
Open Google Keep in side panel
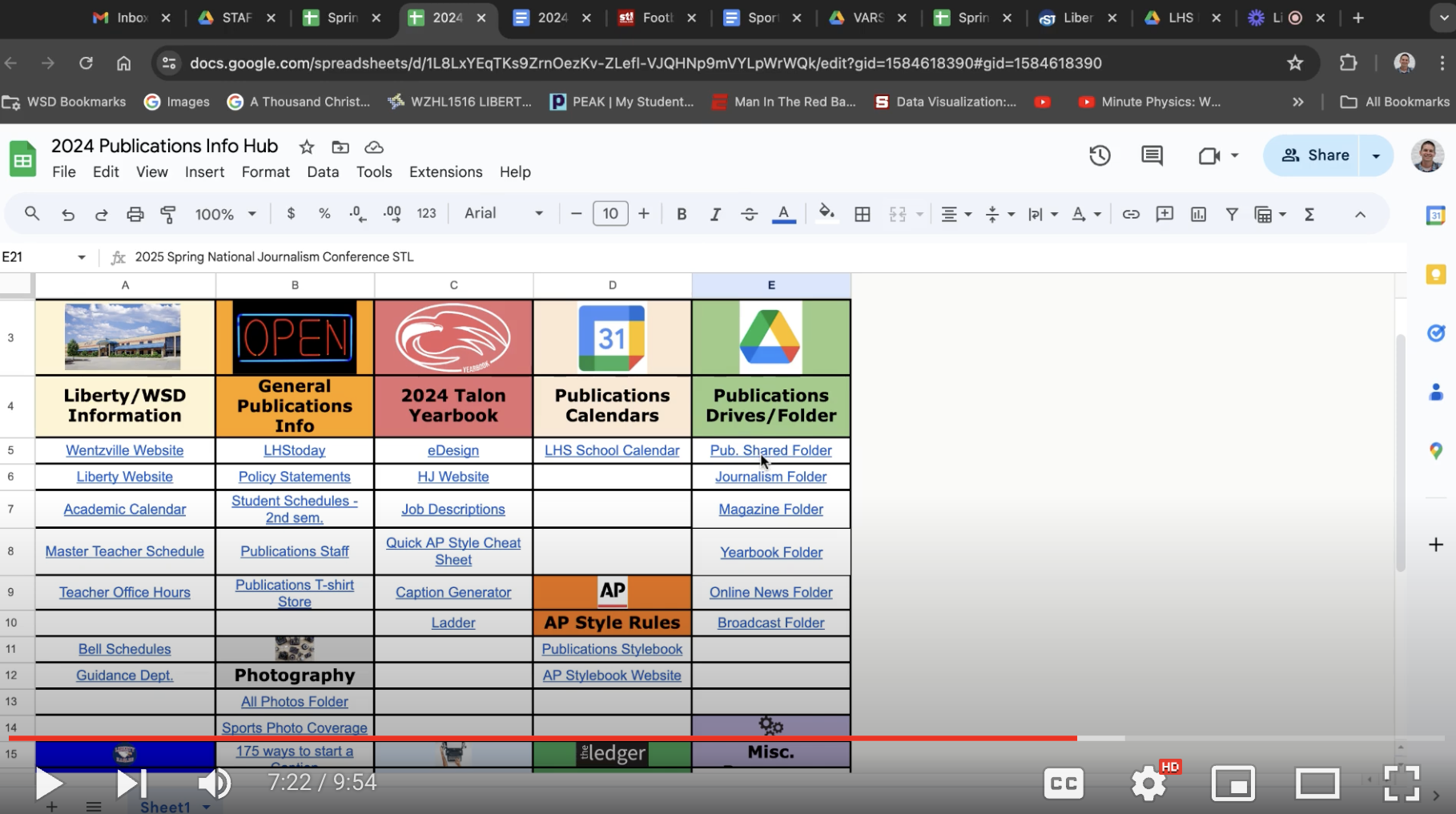(1435, 275)
